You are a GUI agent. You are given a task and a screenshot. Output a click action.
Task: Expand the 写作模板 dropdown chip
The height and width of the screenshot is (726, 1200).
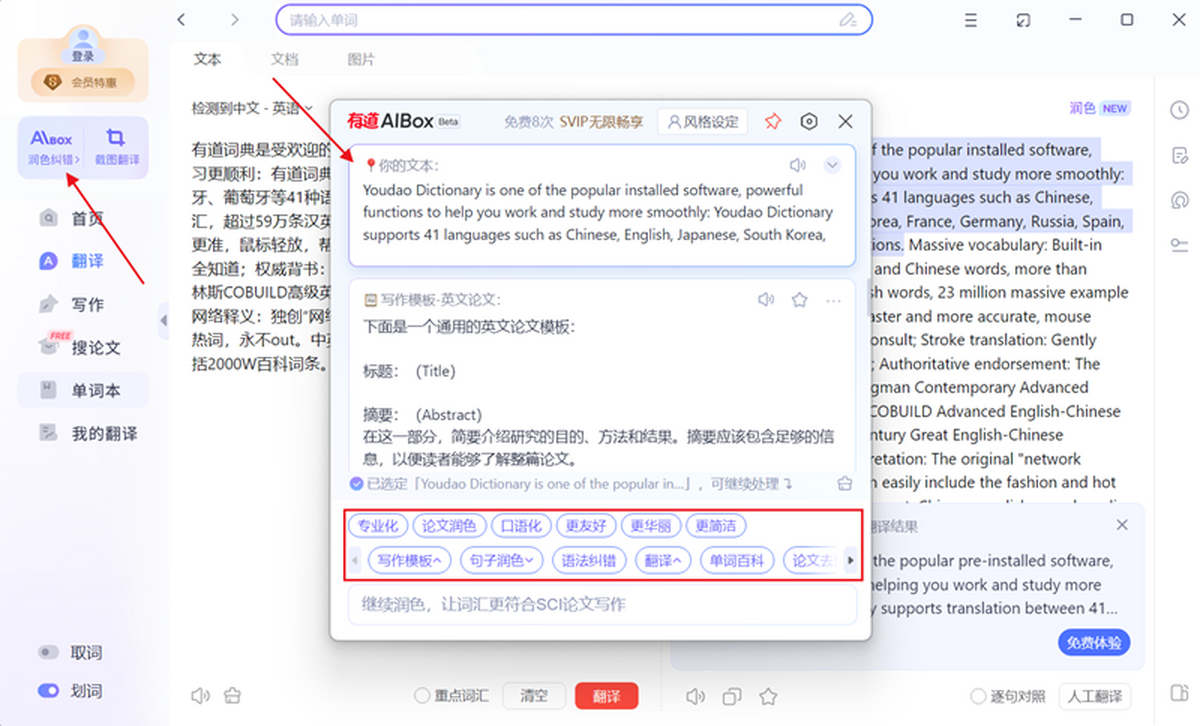coord(410,560)
